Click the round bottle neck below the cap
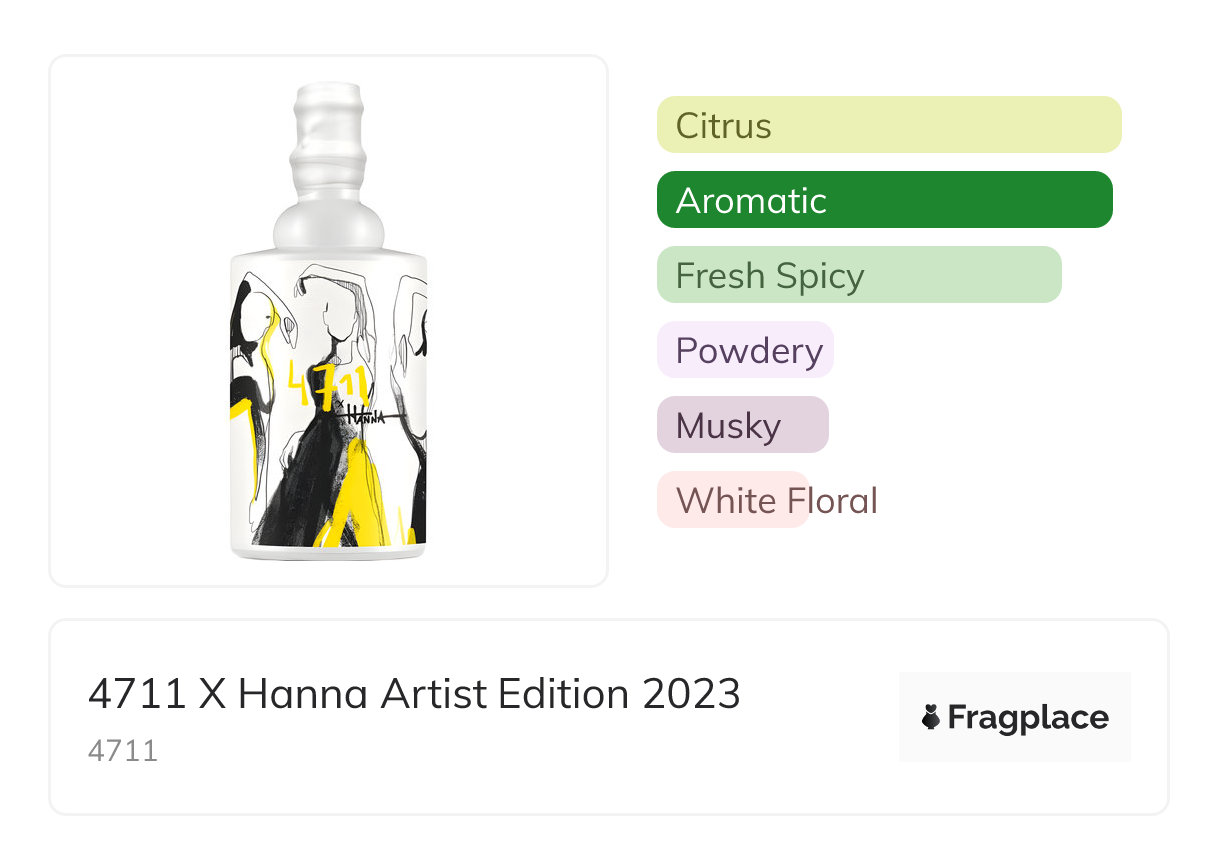 329,222
